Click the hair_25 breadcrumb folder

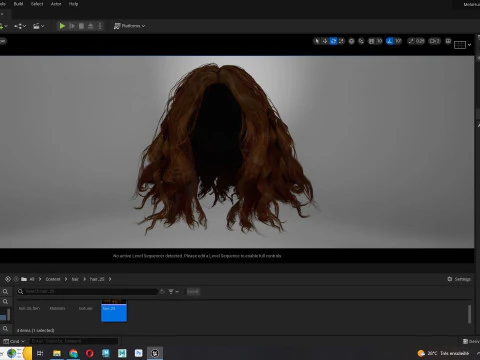click(97, 279)
